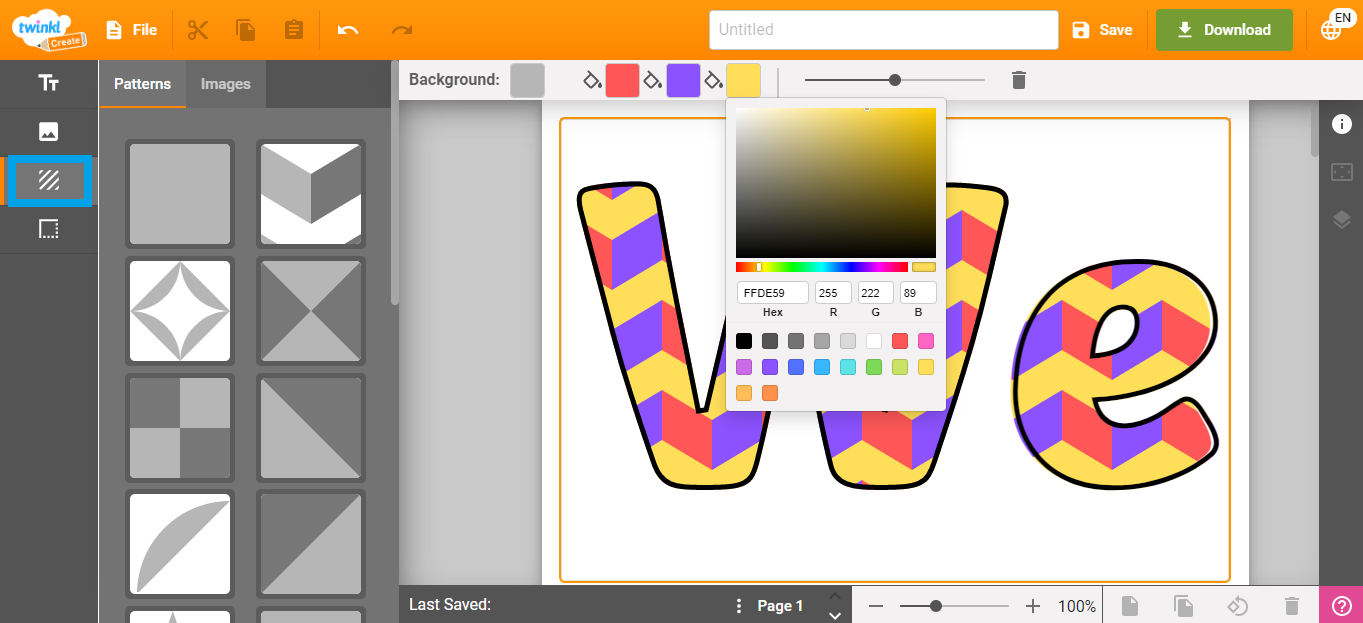Viewport: 1363px width, 623px height.
Task: Click the rainbow hue slider
Action: pyautogui.click(x=822, y=267)
